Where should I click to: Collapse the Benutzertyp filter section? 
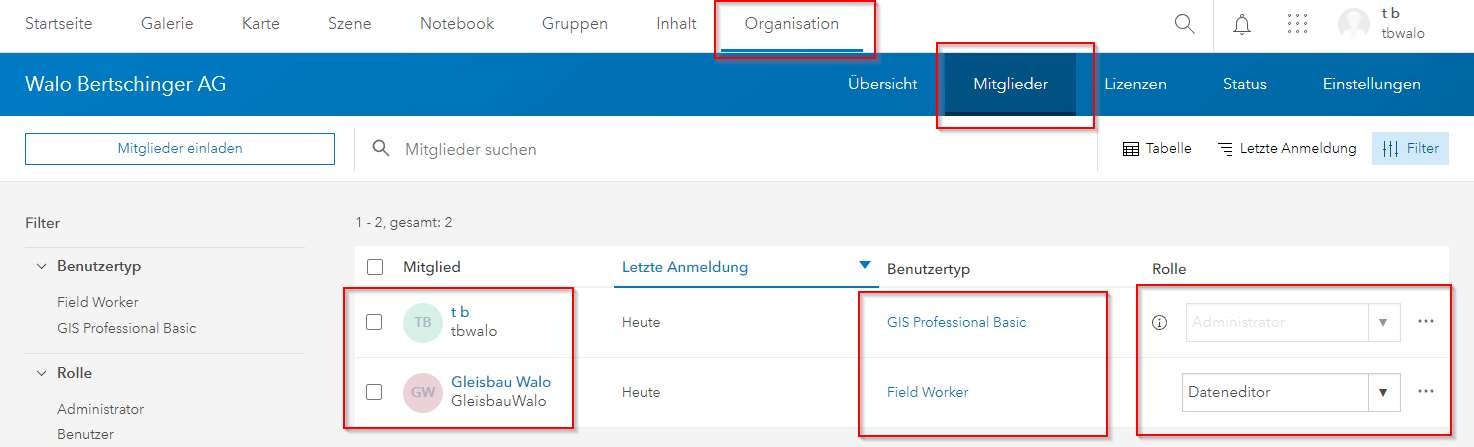(x=41, y=267)
